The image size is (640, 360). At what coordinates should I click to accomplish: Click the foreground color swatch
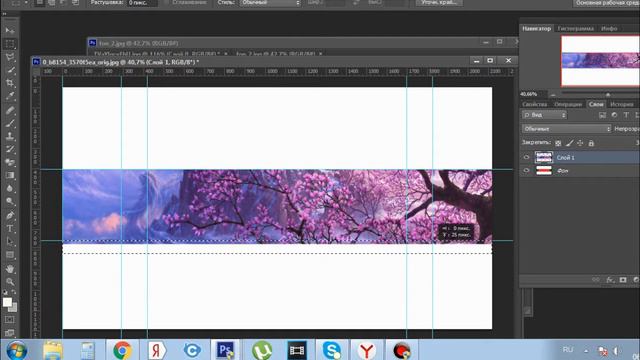tap(7, 302)
